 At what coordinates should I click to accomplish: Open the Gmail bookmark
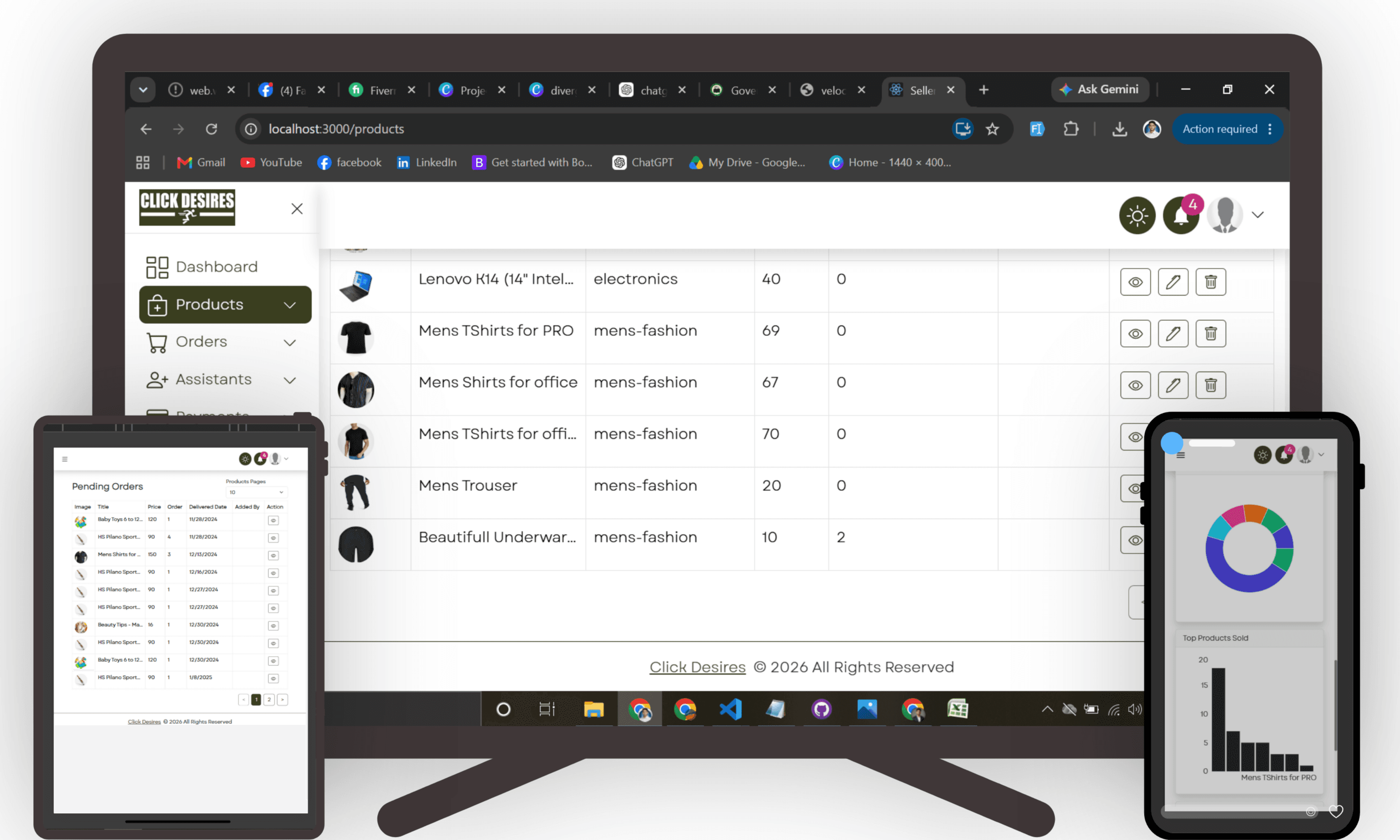[x=201, y=163]
